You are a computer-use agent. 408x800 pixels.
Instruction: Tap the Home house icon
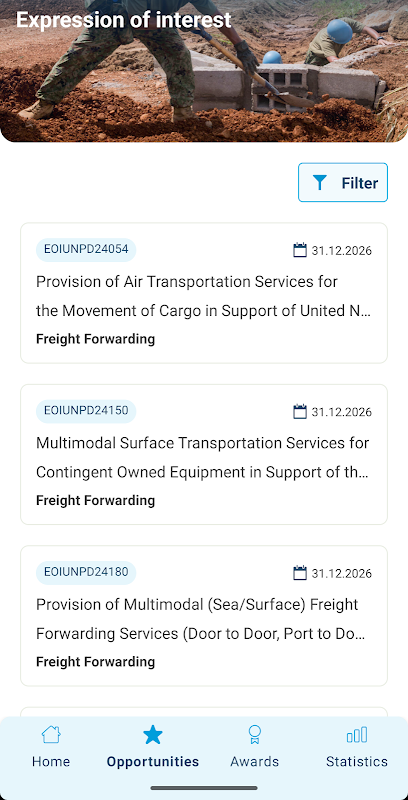pos(51,735)
